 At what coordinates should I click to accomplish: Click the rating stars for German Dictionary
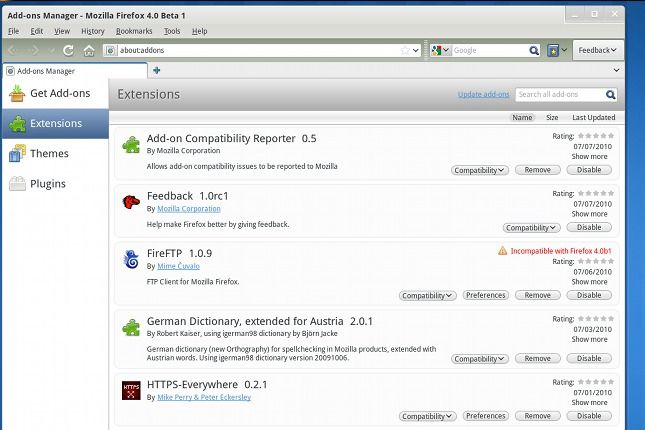(596, 318)
